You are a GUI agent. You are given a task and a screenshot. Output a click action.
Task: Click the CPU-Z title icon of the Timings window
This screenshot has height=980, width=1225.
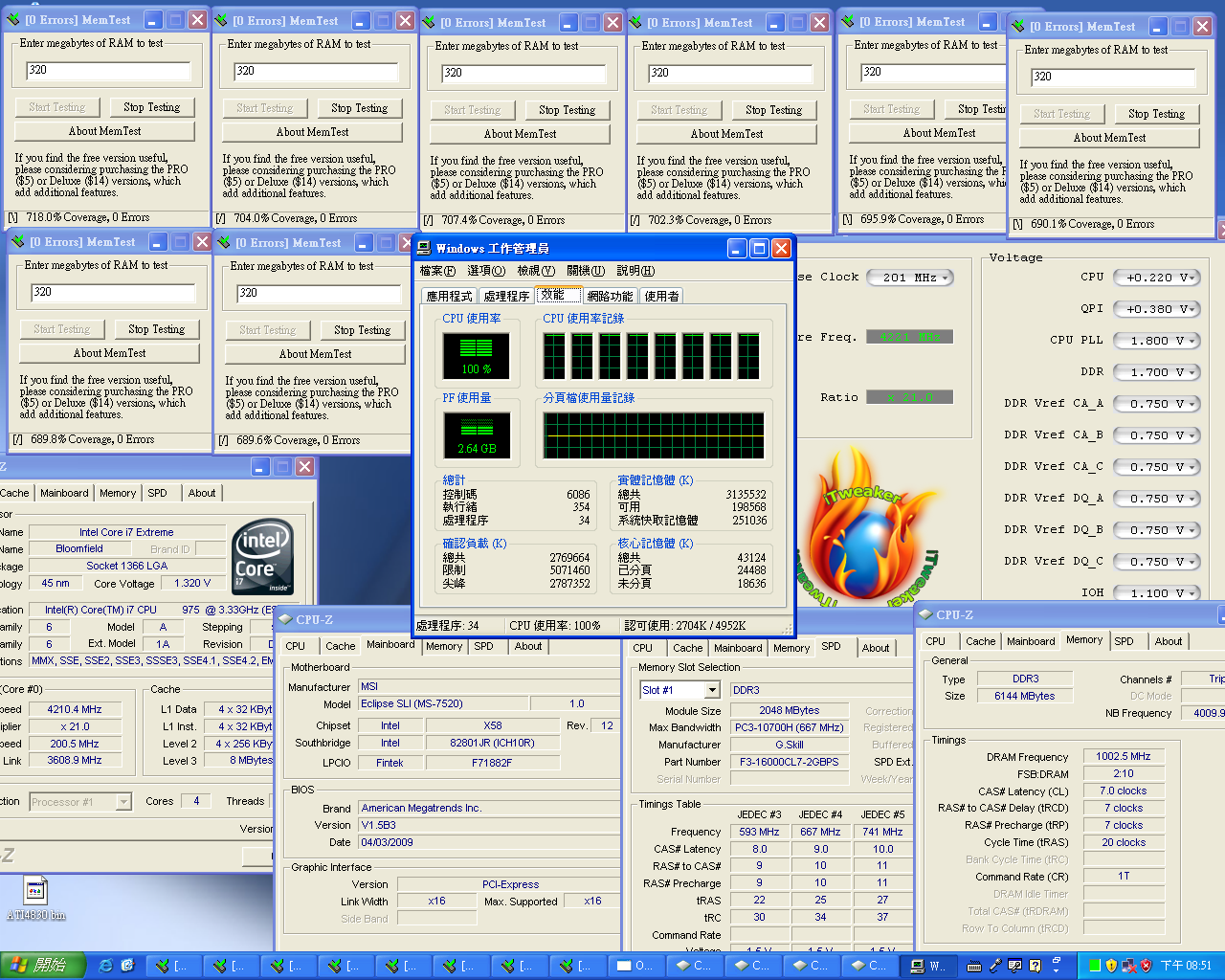925,614
